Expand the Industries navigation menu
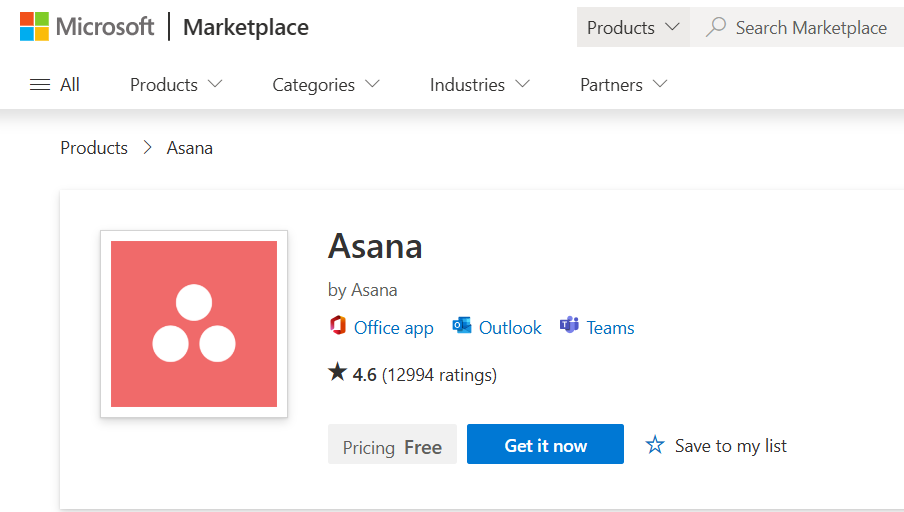This screenshot has width=904, height=512. coord(480,85)
